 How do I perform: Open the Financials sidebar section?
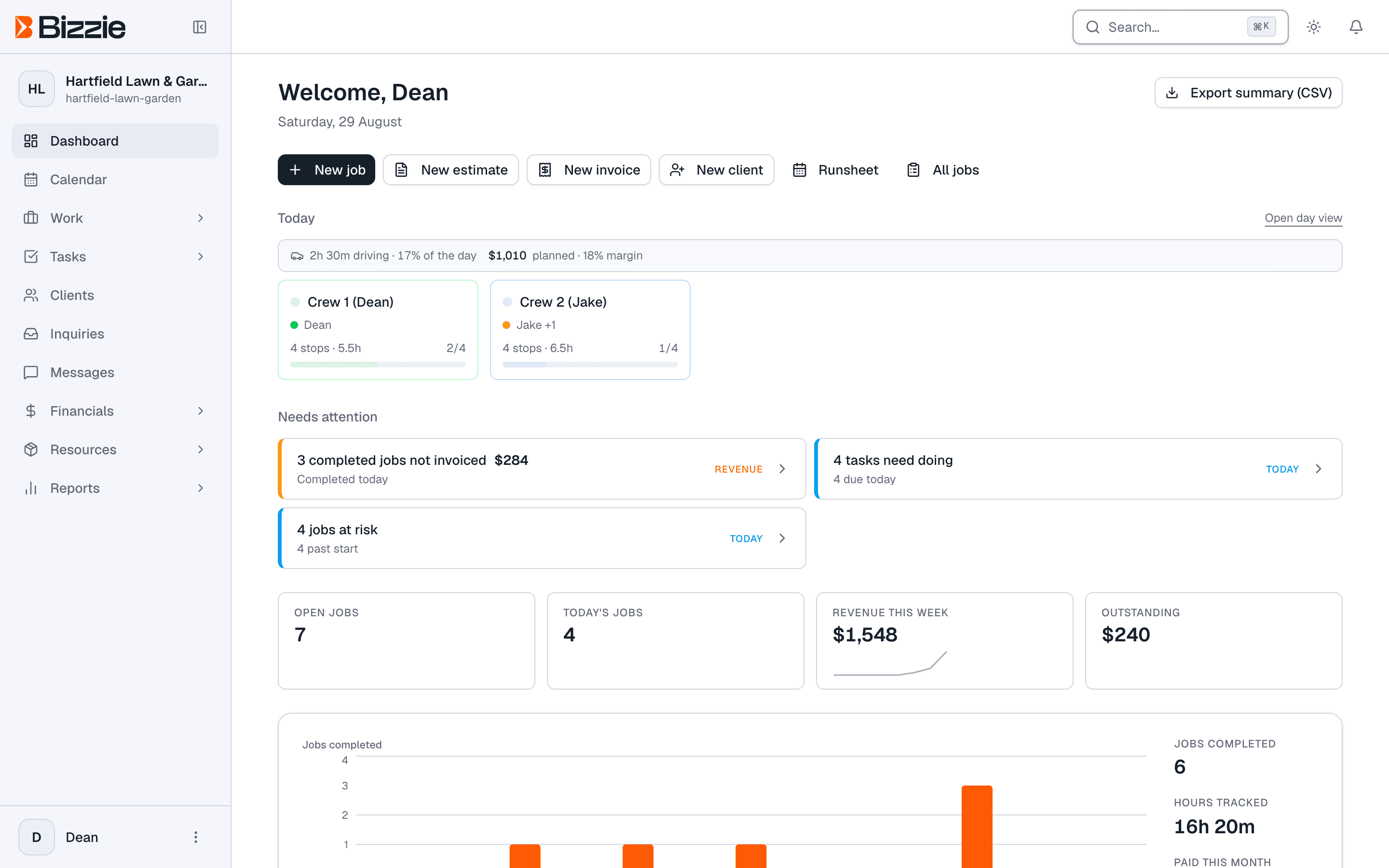[115, 411]
